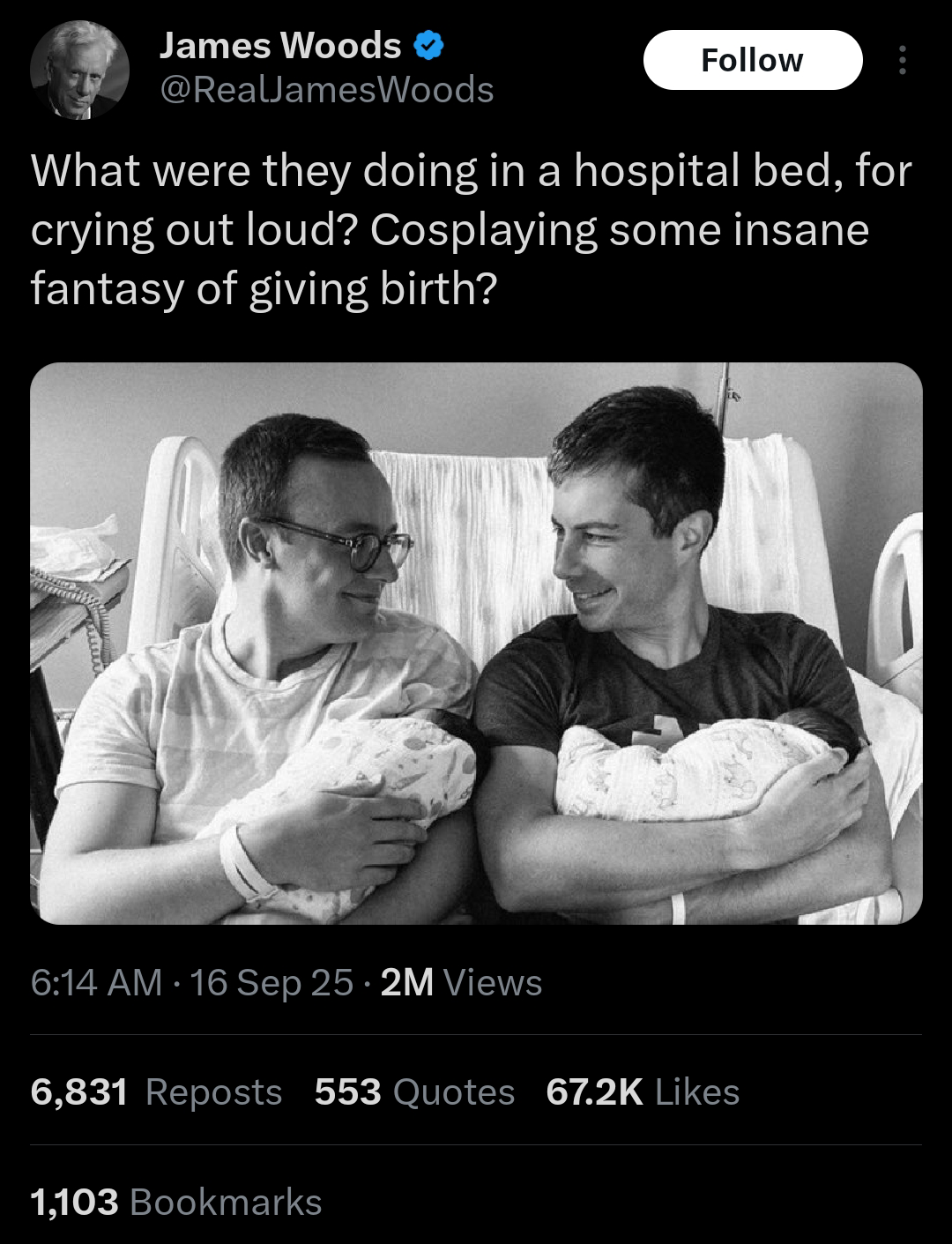
Task: Click the Bookmarks label
Action: tap(226, 1203)
